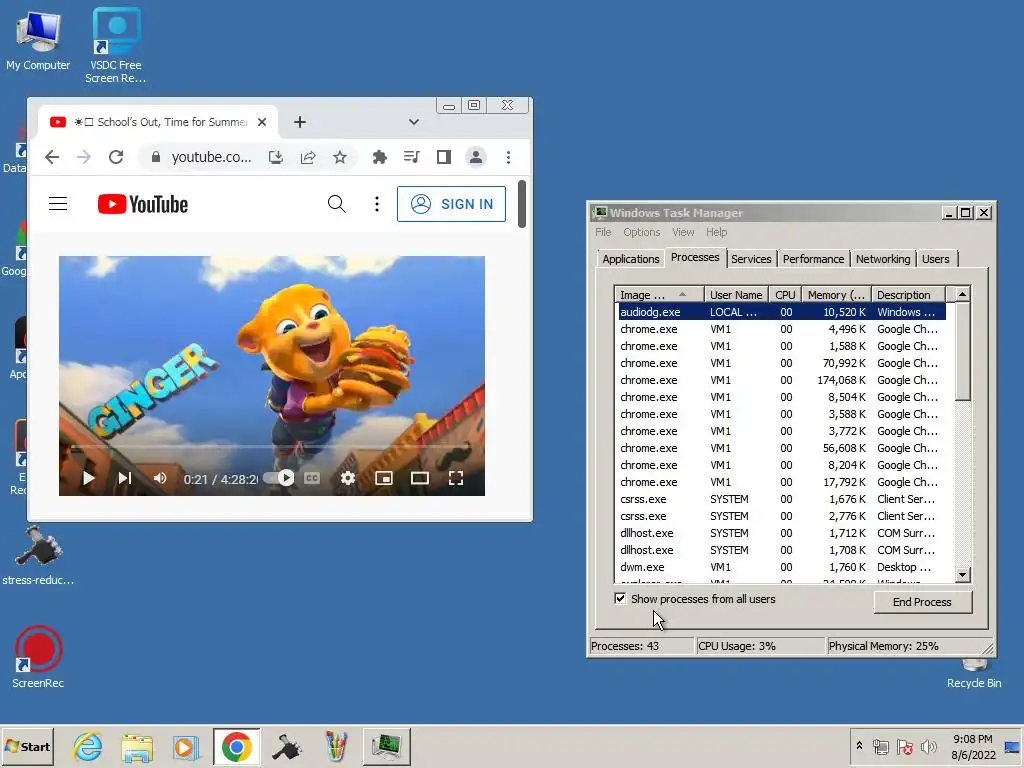
Task: Click the YouTube SIGN IN button
Action: (x=451, y=204)
